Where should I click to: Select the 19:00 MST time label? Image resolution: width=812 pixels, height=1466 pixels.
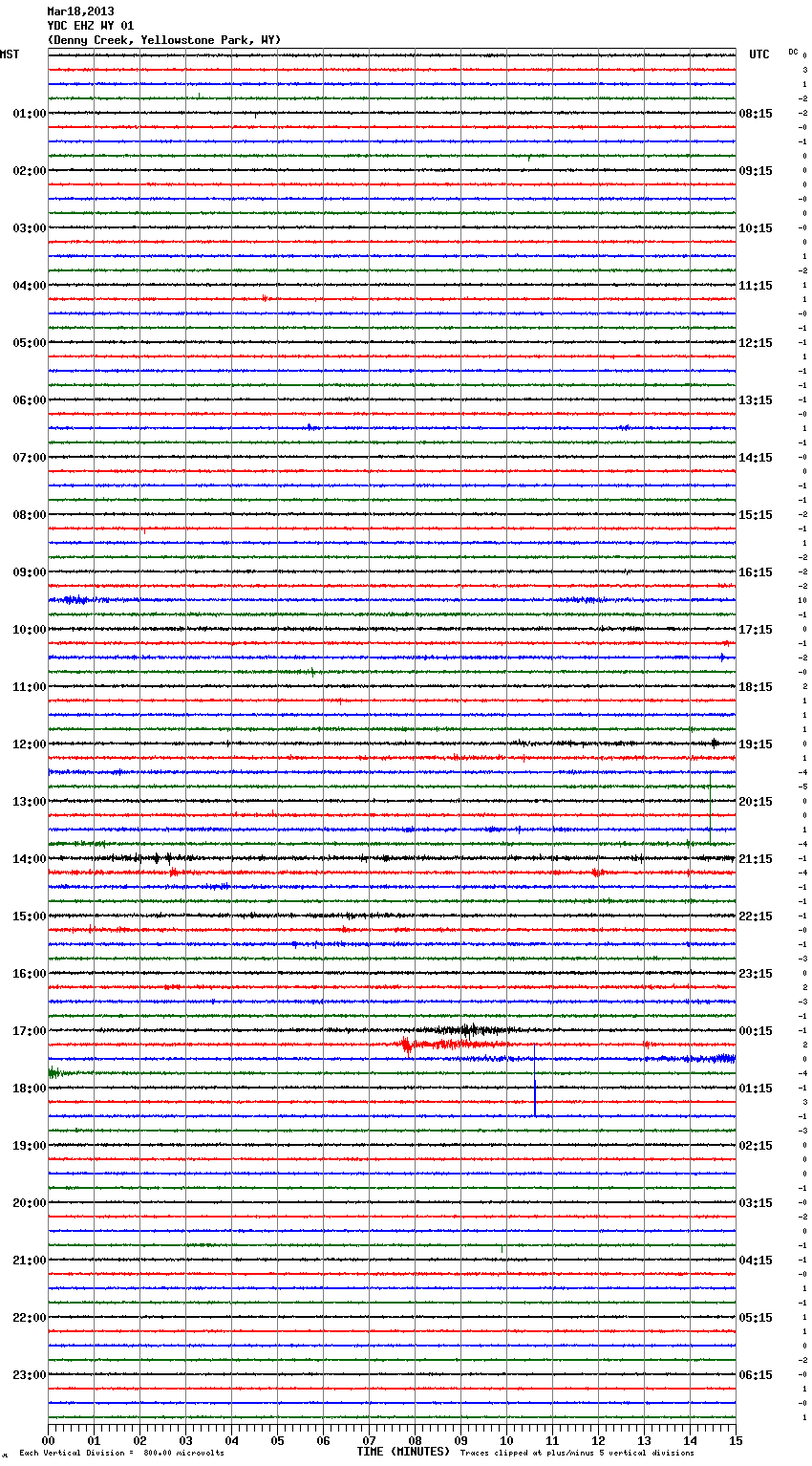coord(30,1146)
